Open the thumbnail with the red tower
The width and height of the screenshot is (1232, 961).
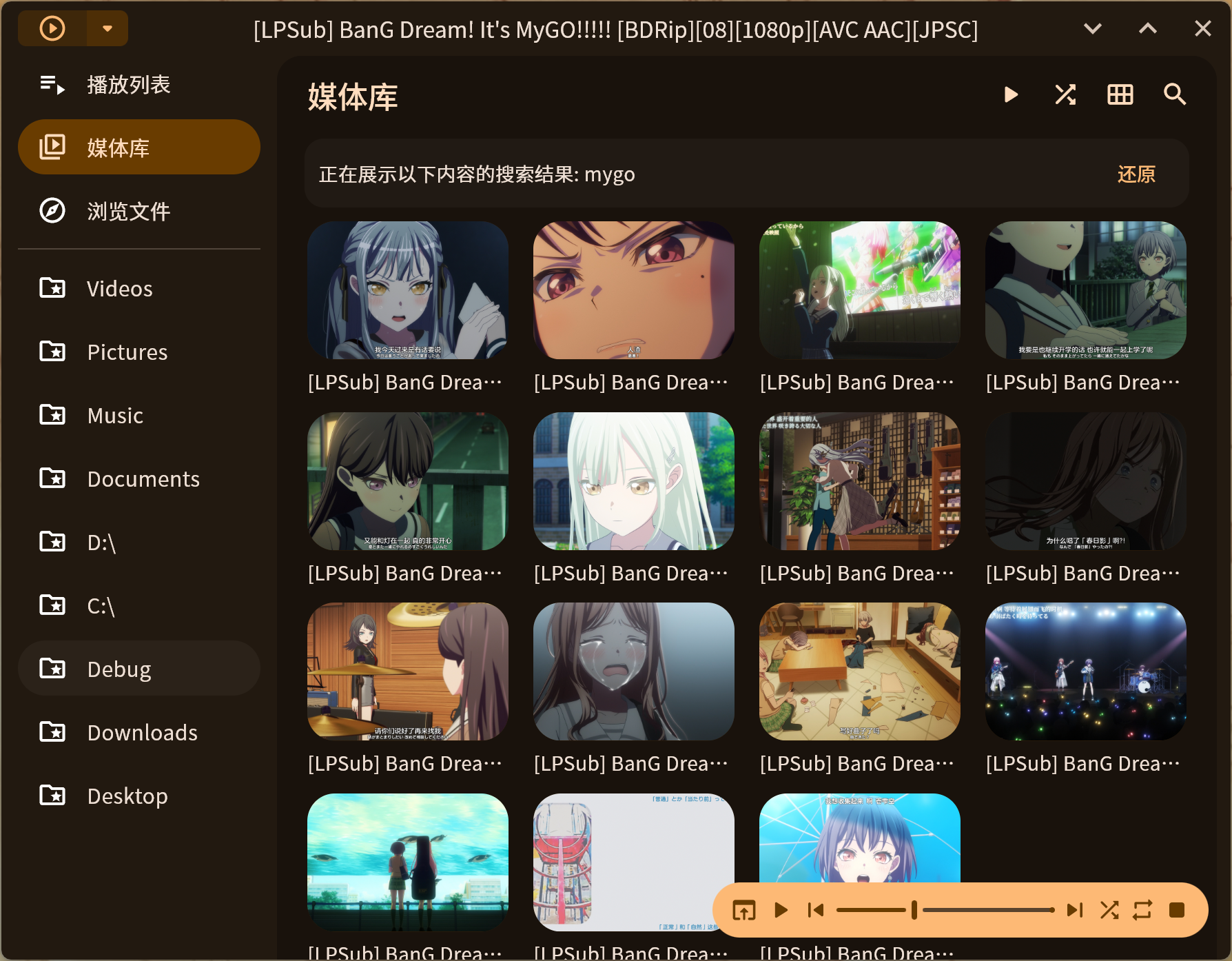(x=634, y=862)
